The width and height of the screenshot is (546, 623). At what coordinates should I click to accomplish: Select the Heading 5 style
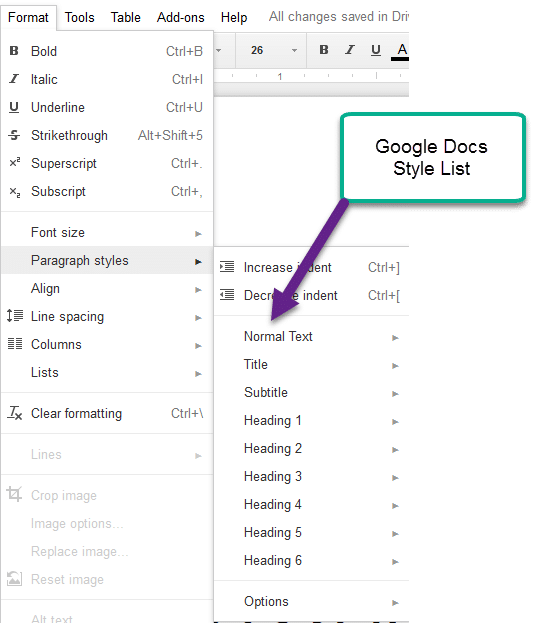[x=312, y=532]
